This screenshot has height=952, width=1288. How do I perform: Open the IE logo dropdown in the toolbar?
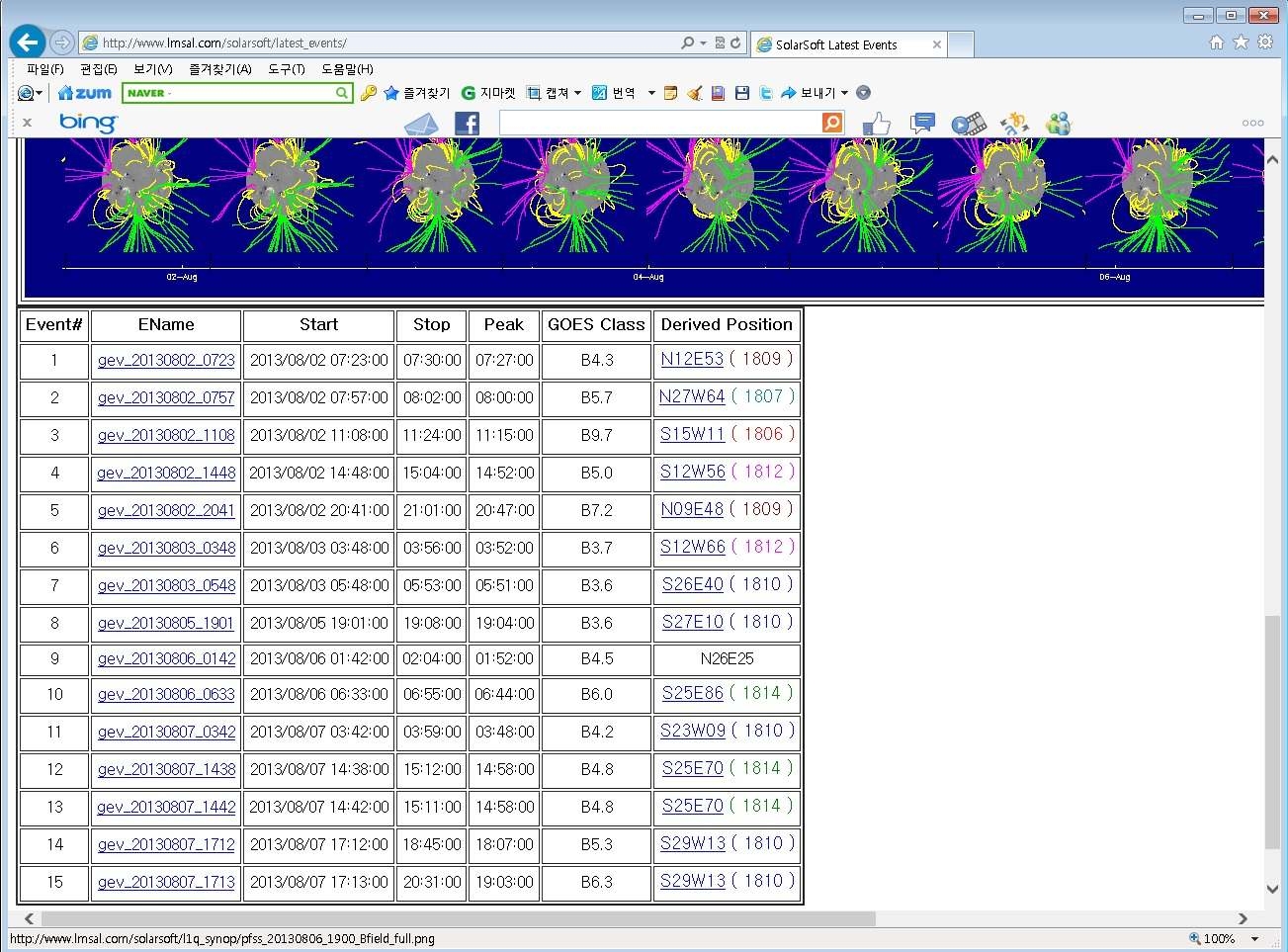31,93
